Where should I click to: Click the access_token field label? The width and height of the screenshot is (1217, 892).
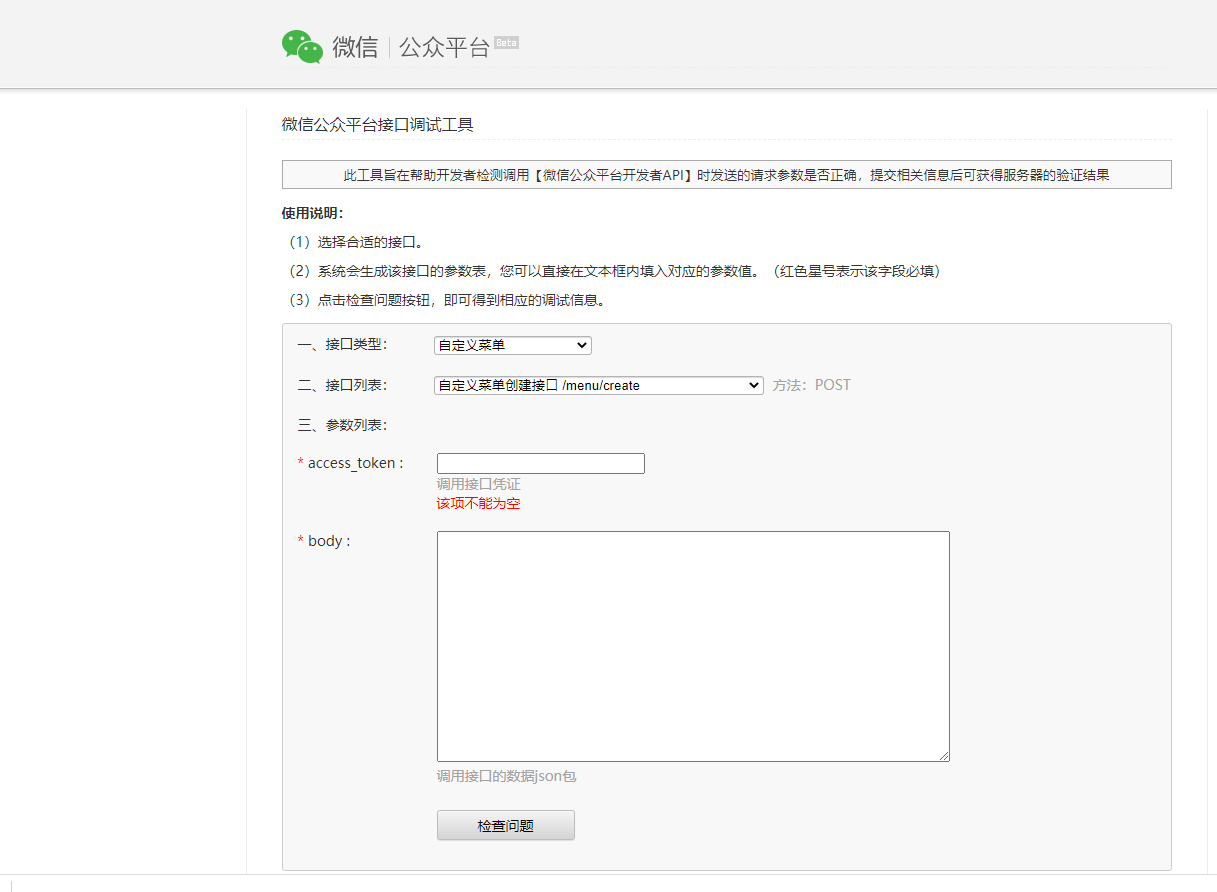coord(351,463)
